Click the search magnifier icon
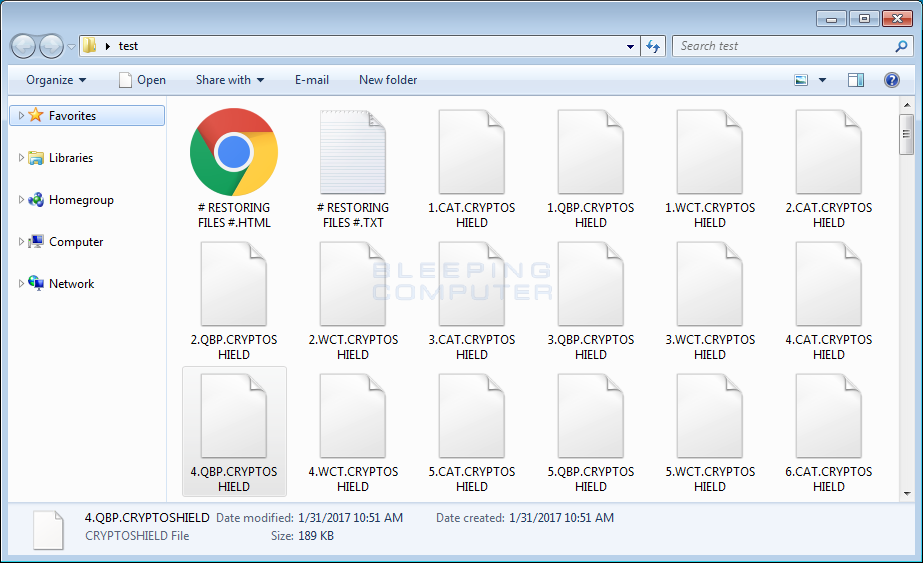Viewport: 923px width, 563px height. [x=901, y=46]
